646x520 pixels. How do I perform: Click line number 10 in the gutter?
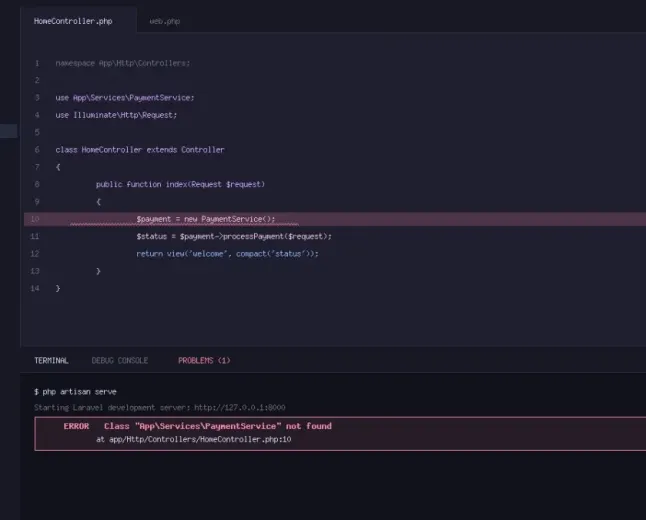[35, 219]
